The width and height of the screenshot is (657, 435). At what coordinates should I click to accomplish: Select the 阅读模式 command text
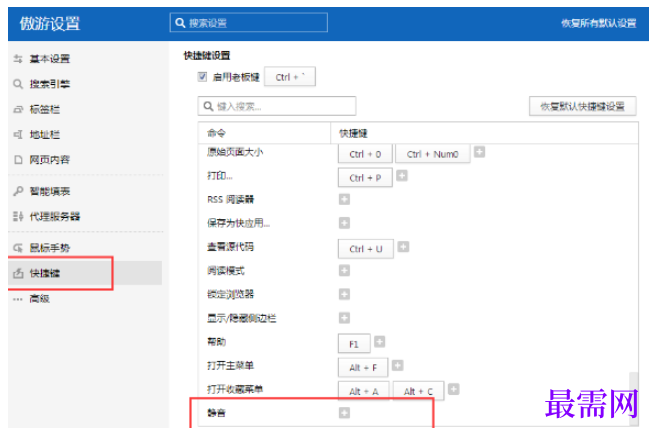[x=226, y=271]
